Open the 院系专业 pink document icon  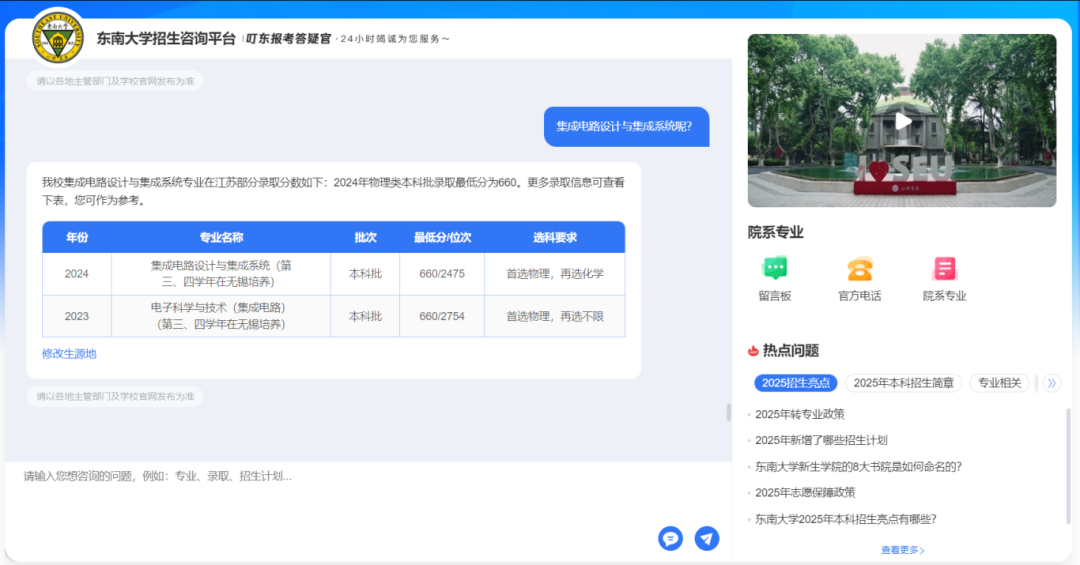click(x=944, y=268)
